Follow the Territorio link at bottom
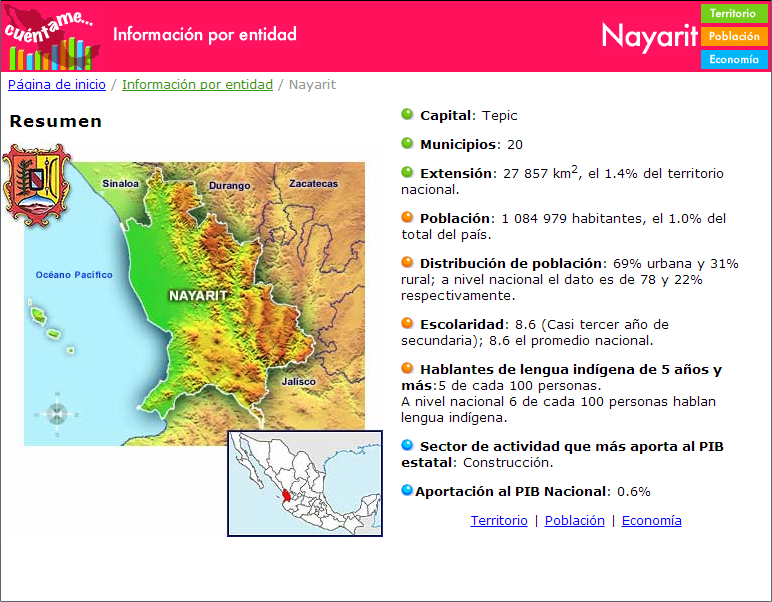Viewport: 772px width, 602px height. click(x=499, y=521)
